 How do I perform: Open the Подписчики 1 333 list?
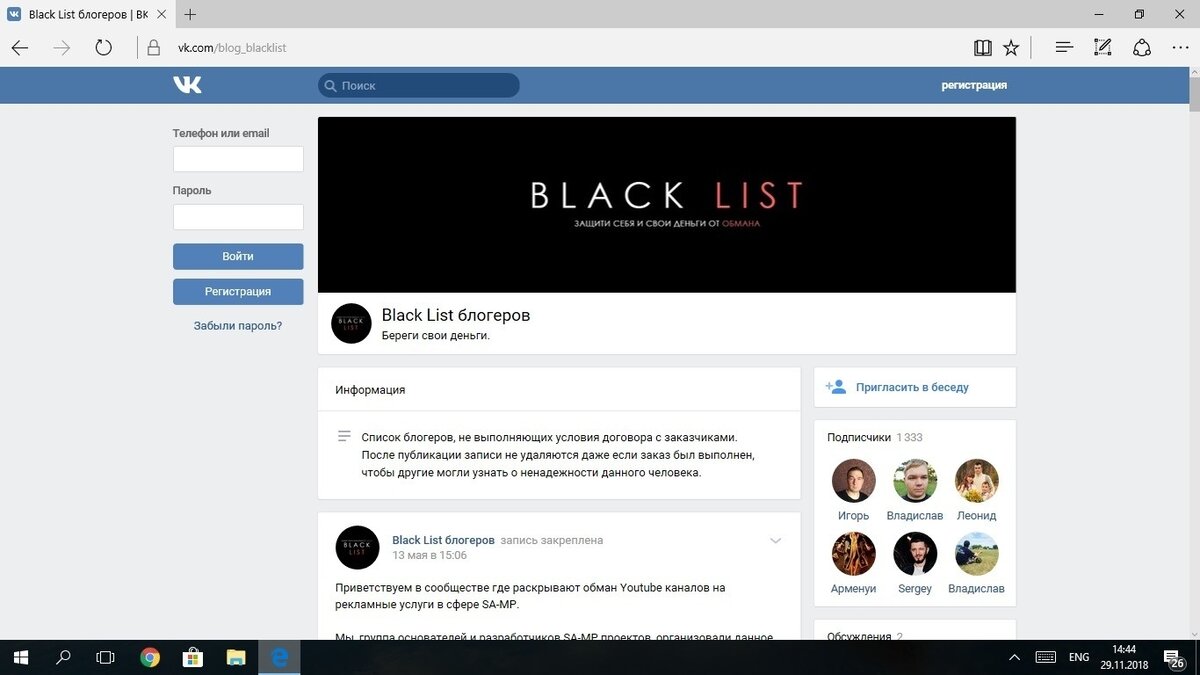click(875, 437)
